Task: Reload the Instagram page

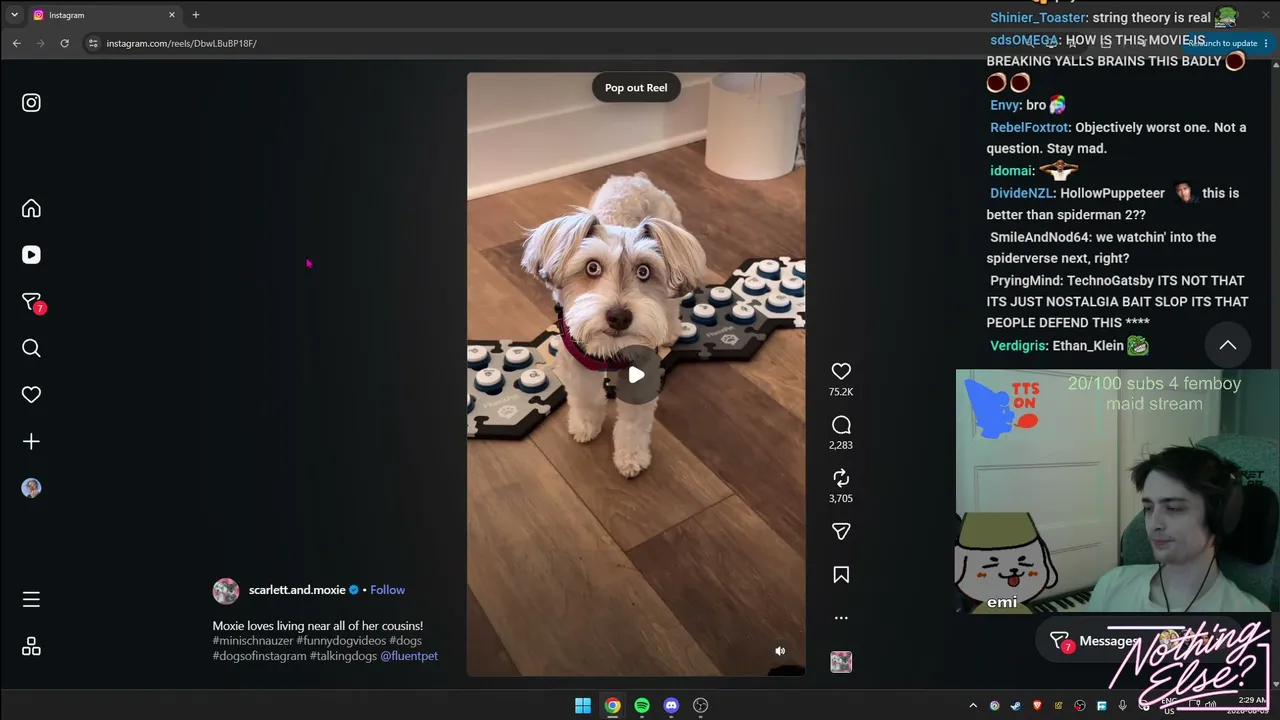Action: pos(64,43)
